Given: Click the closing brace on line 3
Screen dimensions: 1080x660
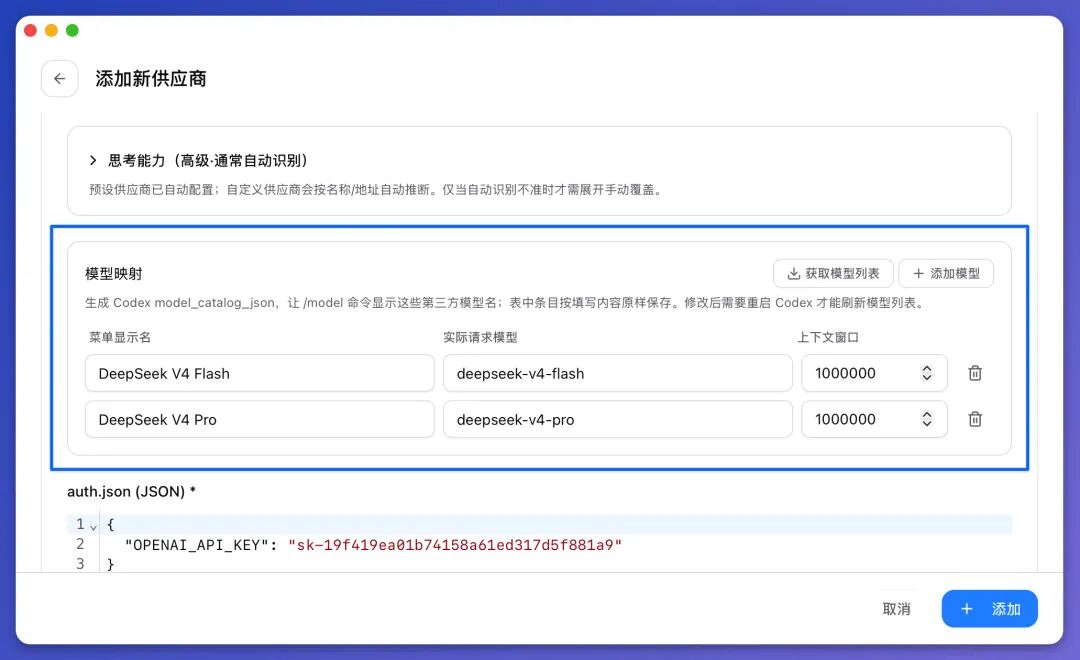Looking at the screenshot, I should pos(110,564).
